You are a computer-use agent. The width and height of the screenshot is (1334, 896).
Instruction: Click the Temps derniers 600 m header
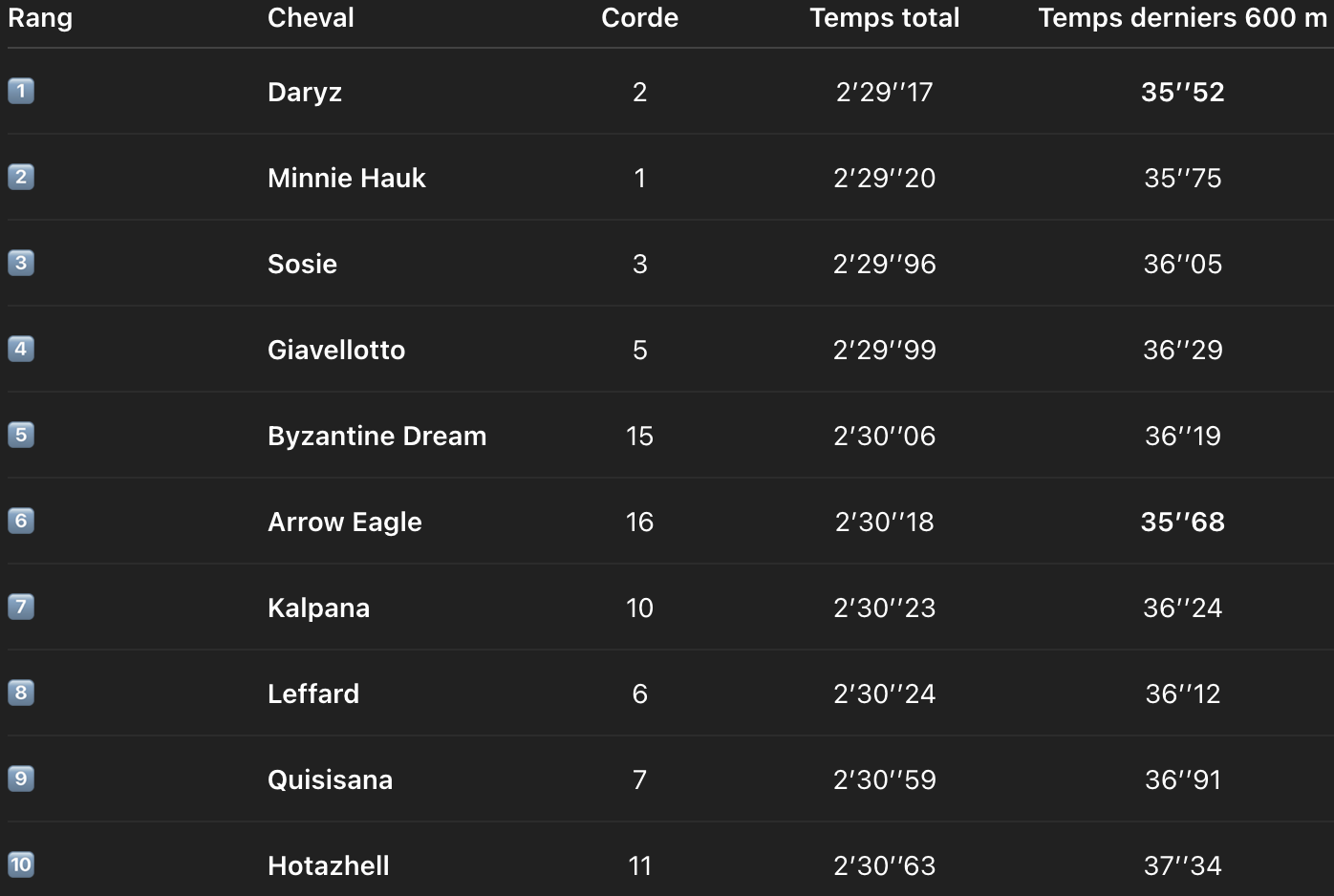tap(1182, 18)
